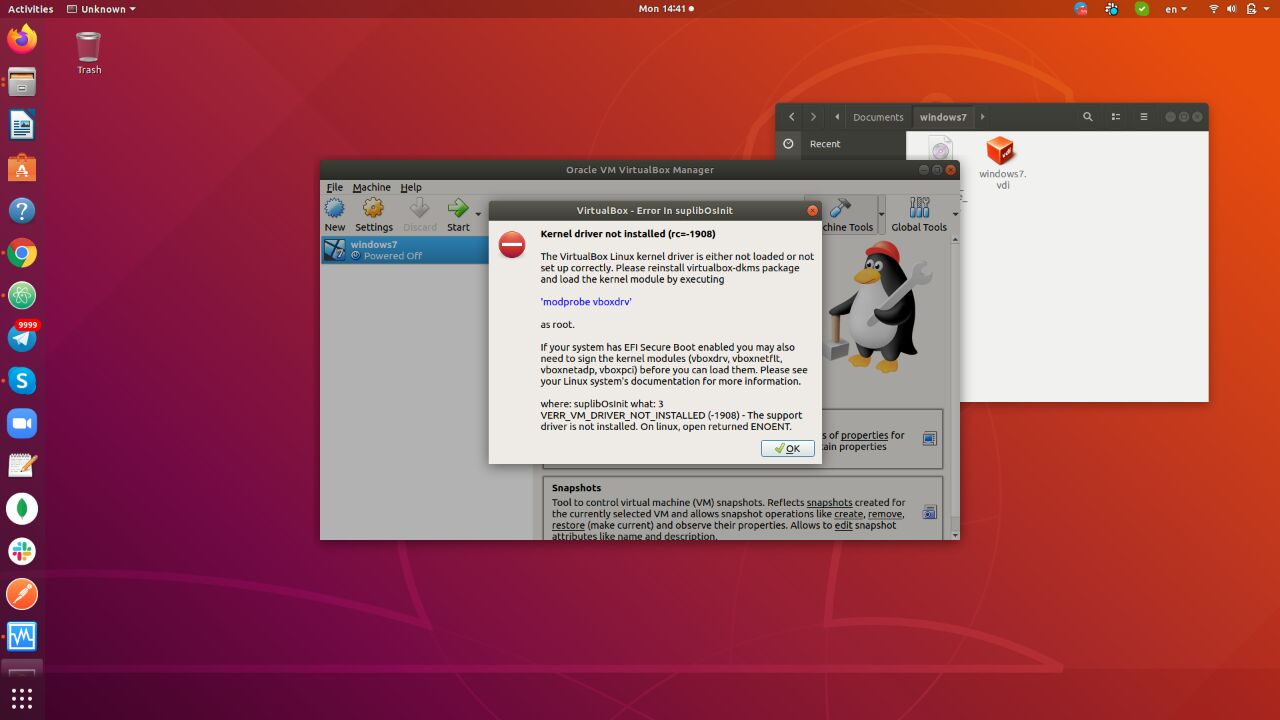Go back in Files window
The width and height of the screenshot is (1280, 720).
tap(791, 117)
